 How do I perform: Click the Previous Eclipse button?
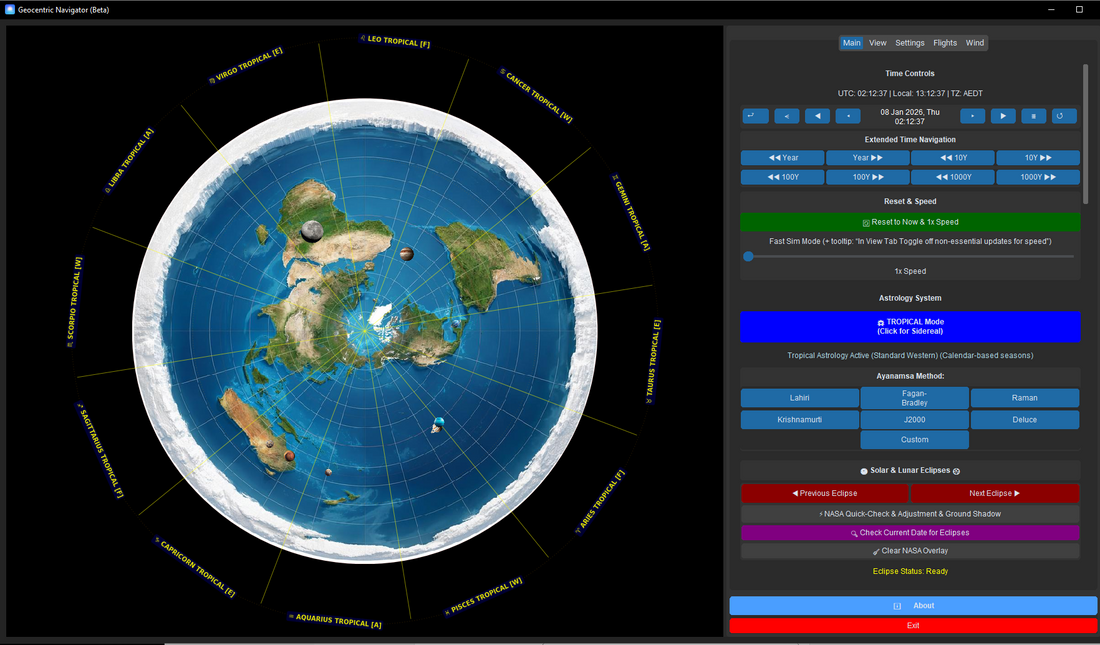pos(825,493)
